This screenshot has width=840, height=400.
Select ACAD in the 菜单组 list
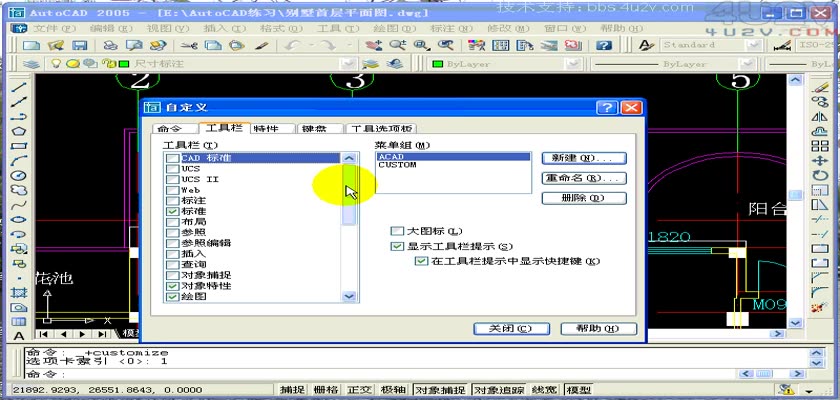[x=453, y=157]
